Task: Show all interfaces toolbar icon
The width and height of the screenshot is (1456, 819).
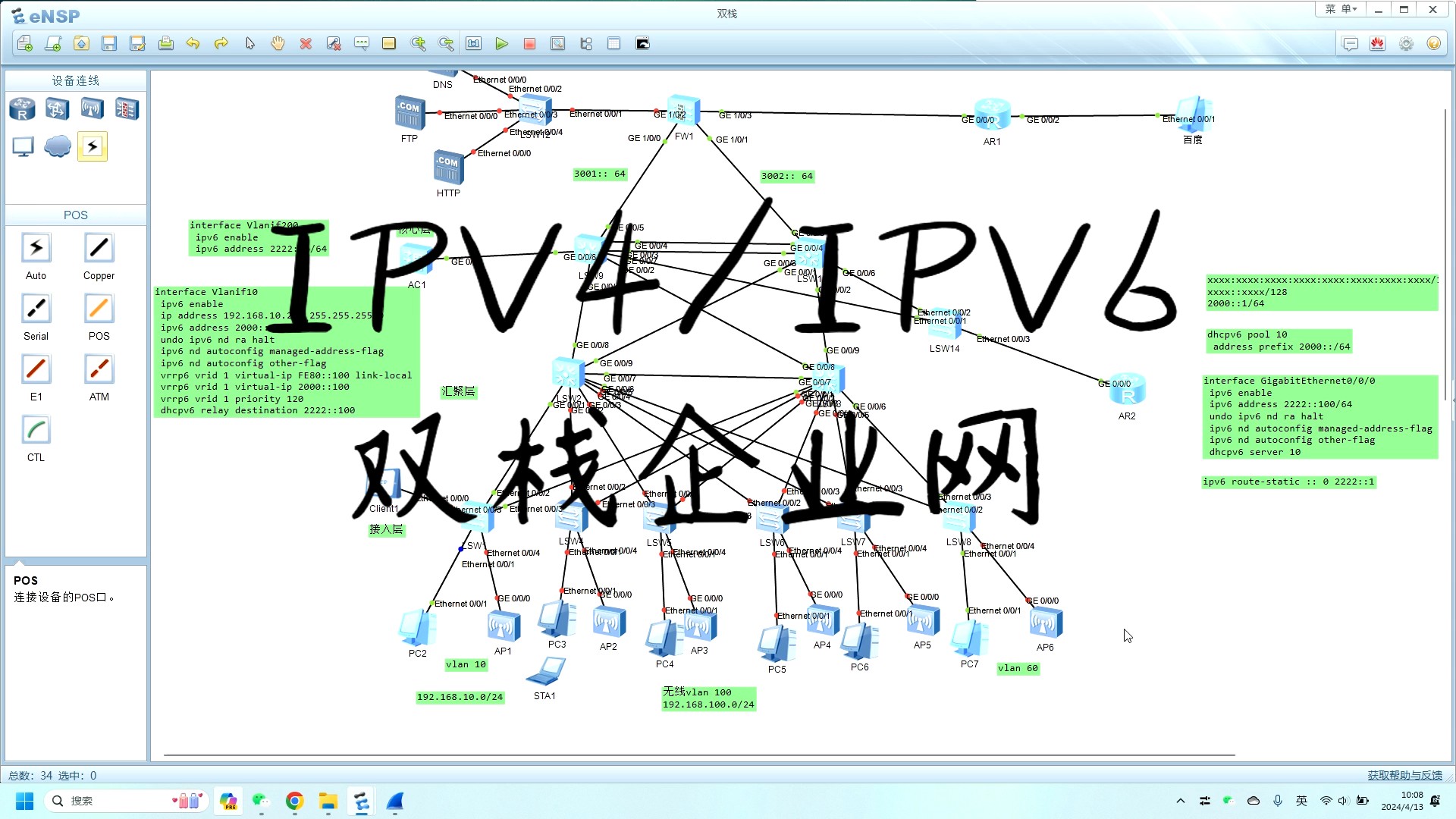Action: tap(586, 43)
